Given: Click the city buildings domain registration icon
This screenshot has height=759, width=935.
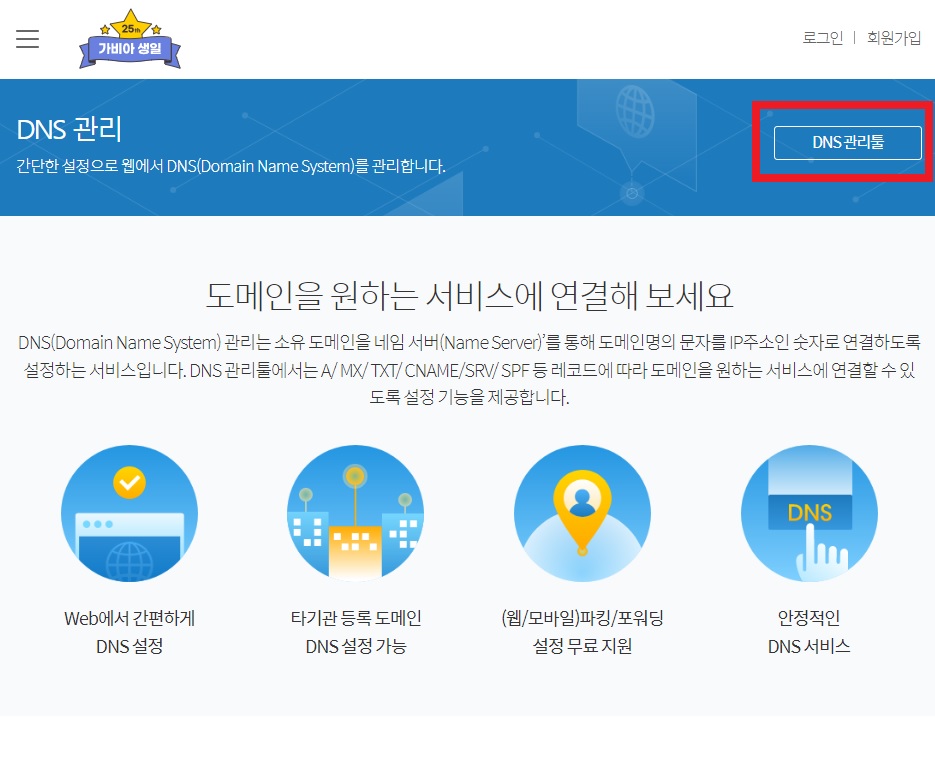Looking at the screenshot, I should pos(355,513).
